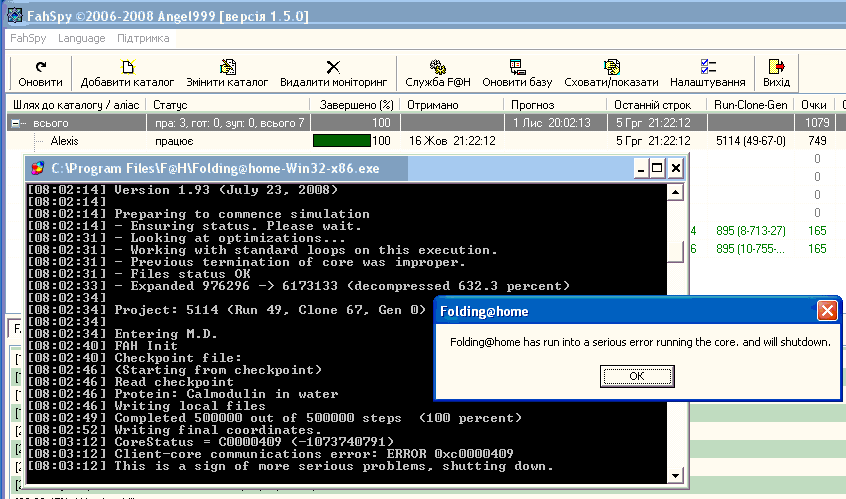The width and height of the screenshot is (846, 499).
Task: Click console line 'Project: 5114 (Run 49, Clone 67, Gen 0)'
Action: click(x=270, y=310)
